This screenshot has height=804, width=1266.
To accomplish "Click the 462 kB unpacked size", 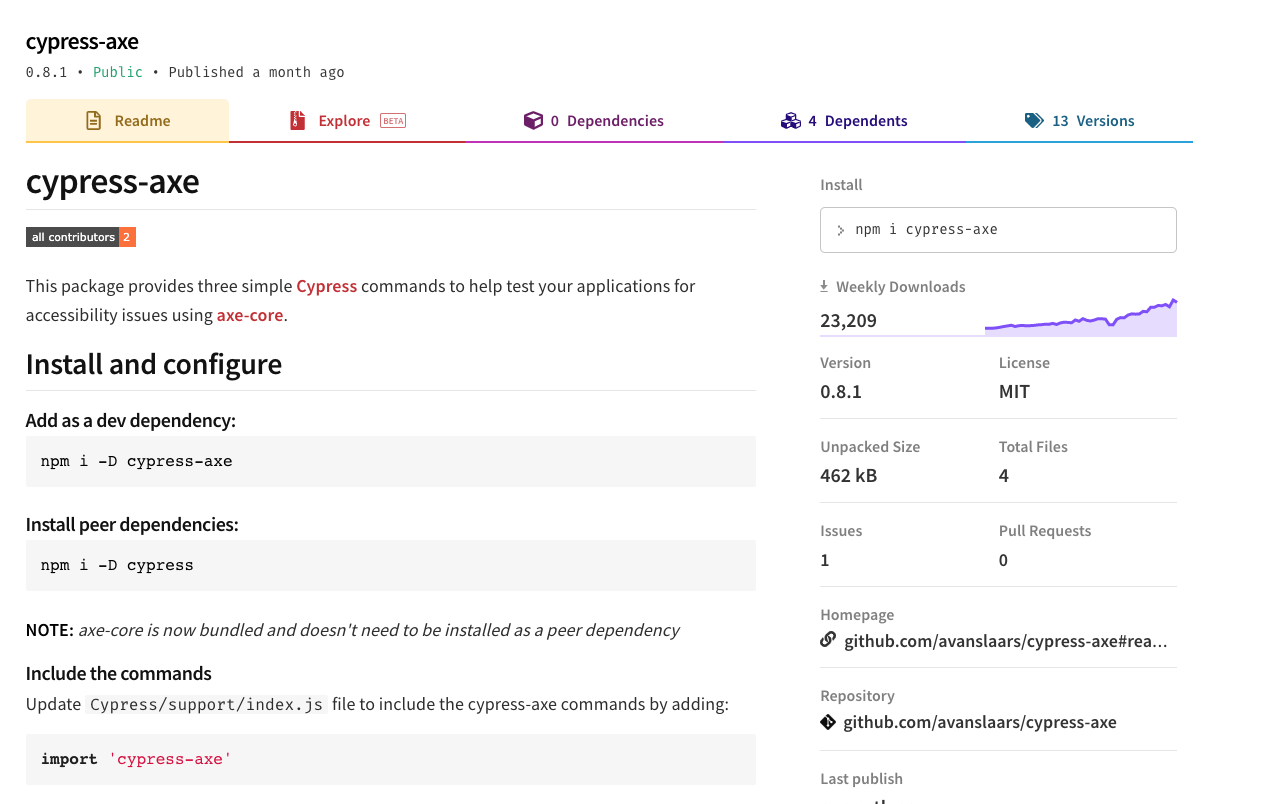I will pos(849,476).
